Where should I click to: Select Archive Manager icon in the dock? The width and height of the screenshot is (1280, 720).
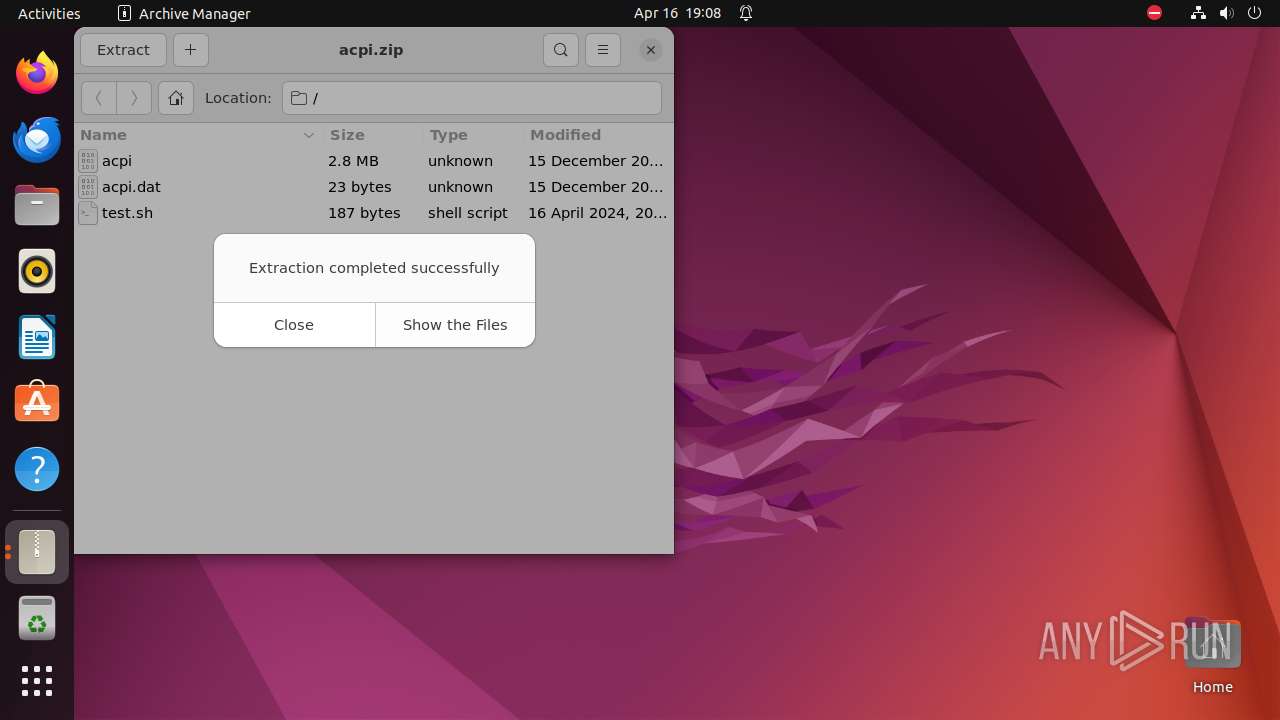37,552
